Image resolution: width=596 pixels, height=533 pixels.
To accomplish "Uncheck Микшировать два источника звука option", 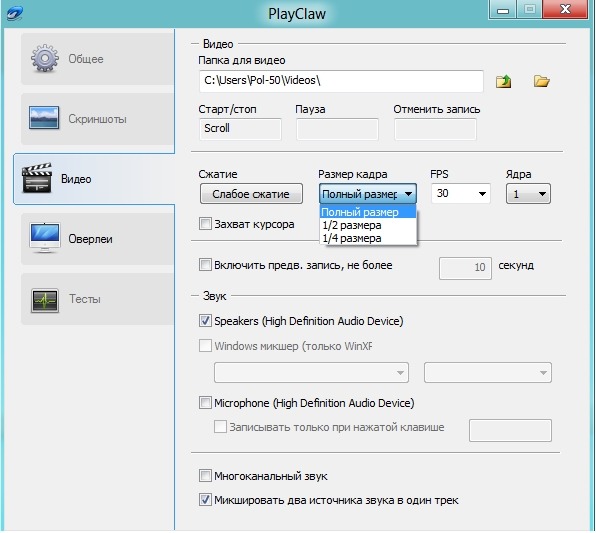I will point(205,500).
